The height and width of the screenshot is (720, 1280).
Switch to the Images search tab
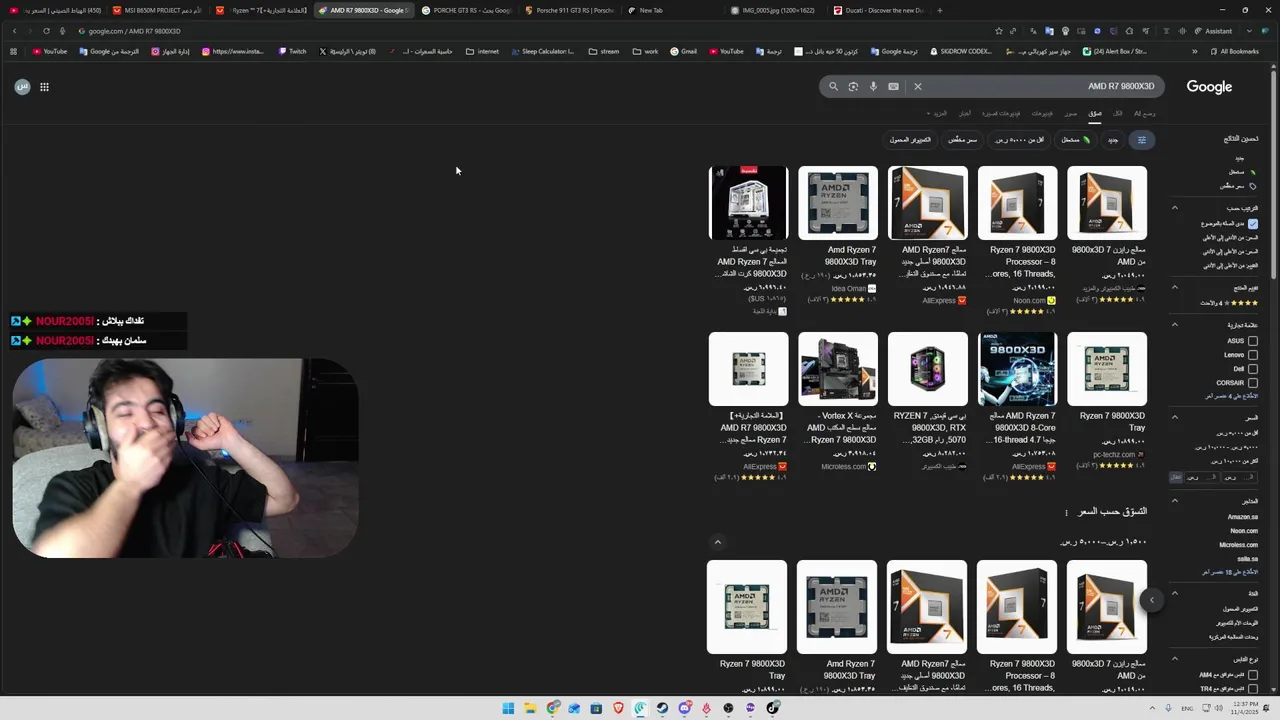click(x=1071, y=114)
